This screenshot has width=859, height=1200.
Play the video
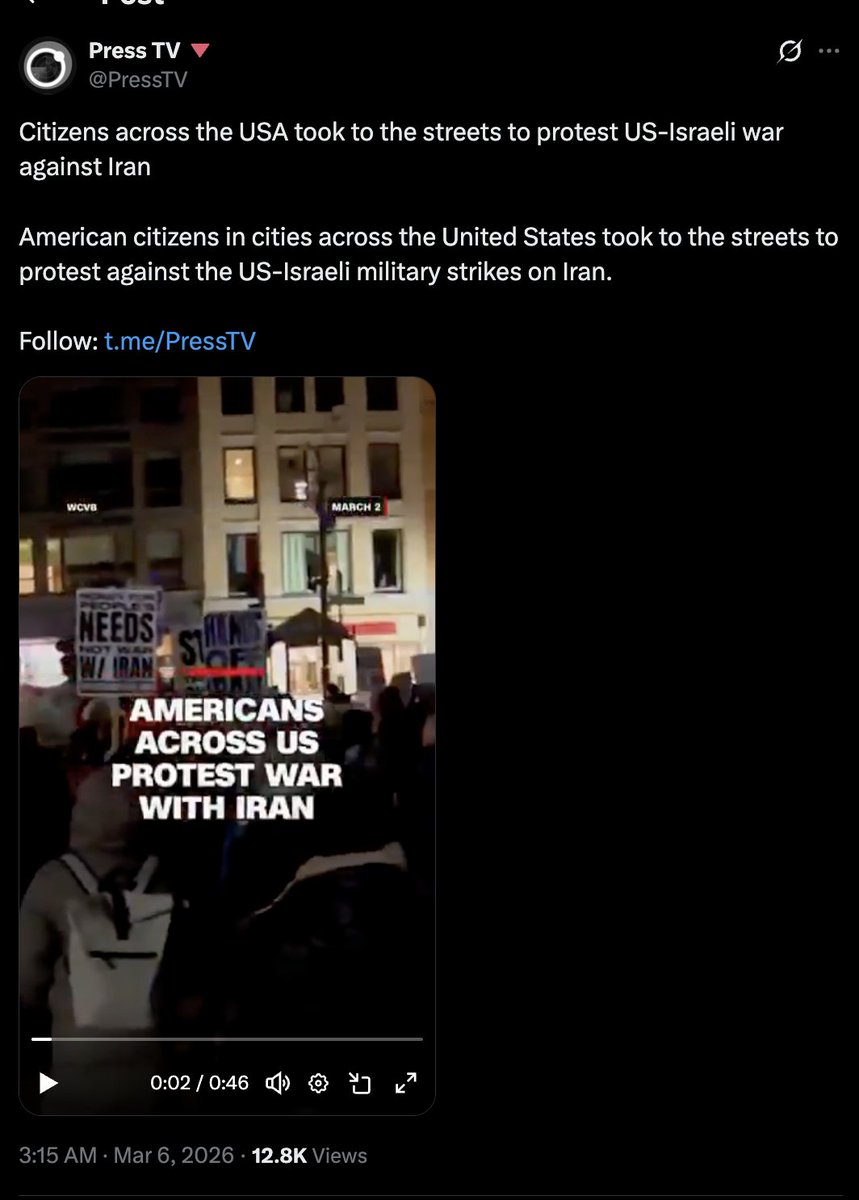[48, 1083]
